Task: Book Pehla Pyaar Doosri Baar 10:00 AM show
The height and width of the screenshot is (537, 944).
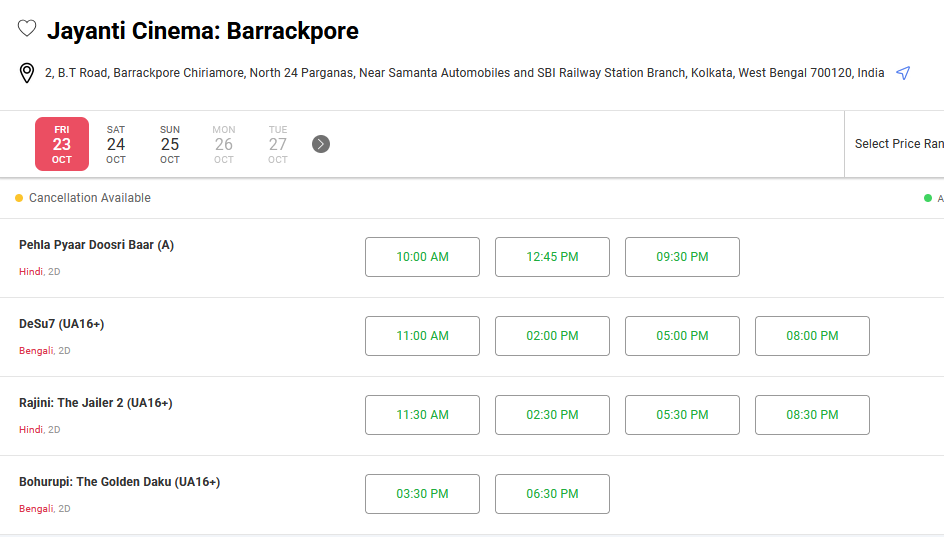Action: coord(422,257)
